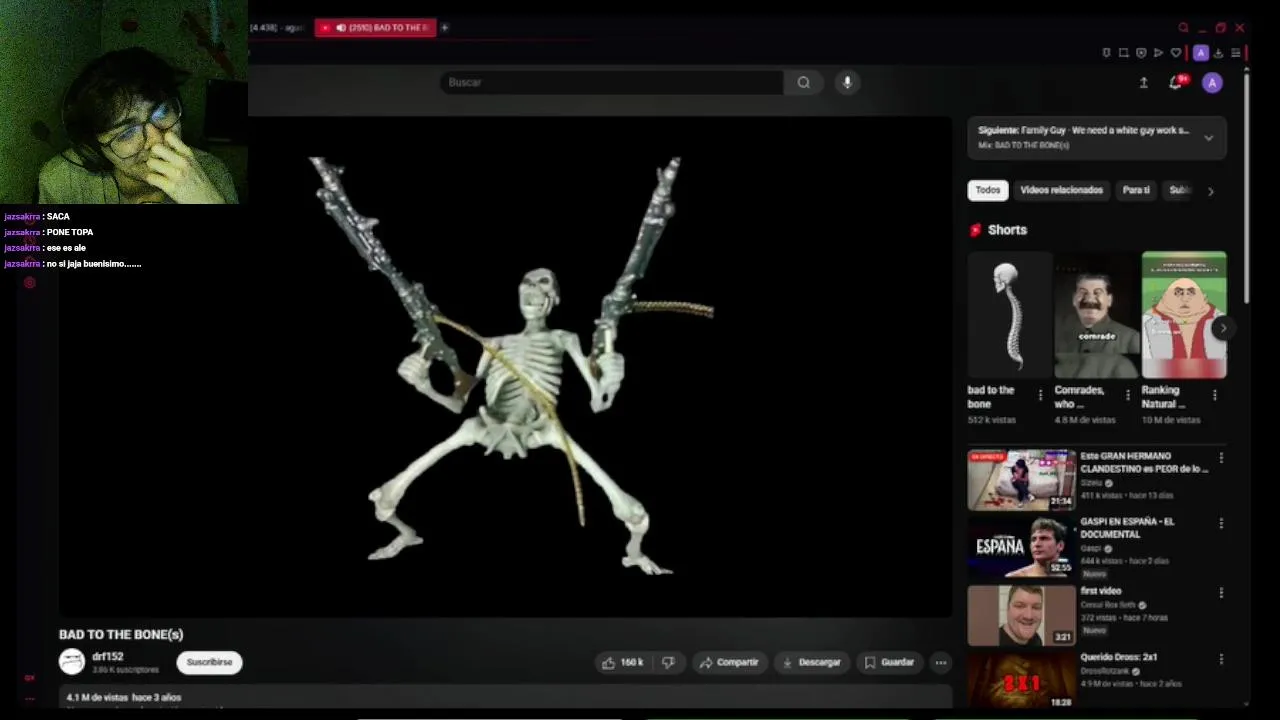Viewport: 1280px width, 720px height.
Task: Open a new browser tab
Action: pyautogui.click(x=445, y=28)
